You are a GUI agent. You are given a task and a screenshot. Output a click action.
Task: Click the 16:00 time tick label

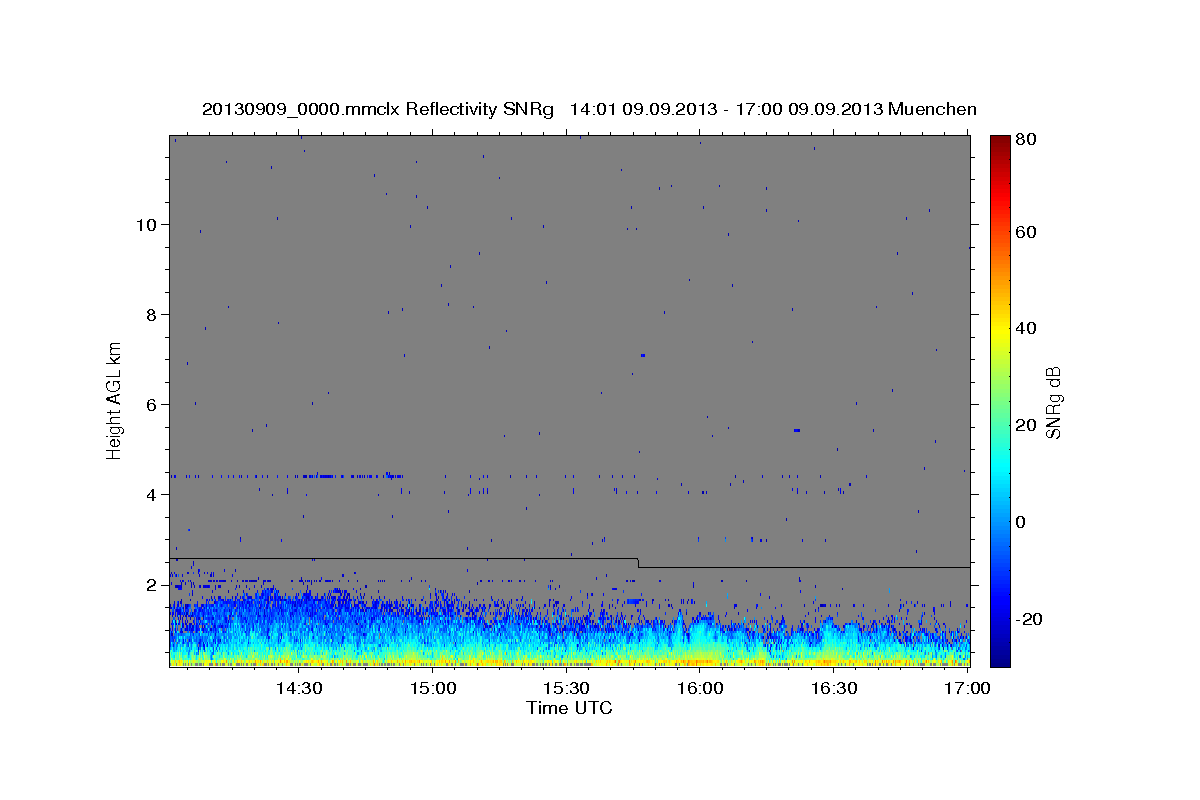click(700, 688)
